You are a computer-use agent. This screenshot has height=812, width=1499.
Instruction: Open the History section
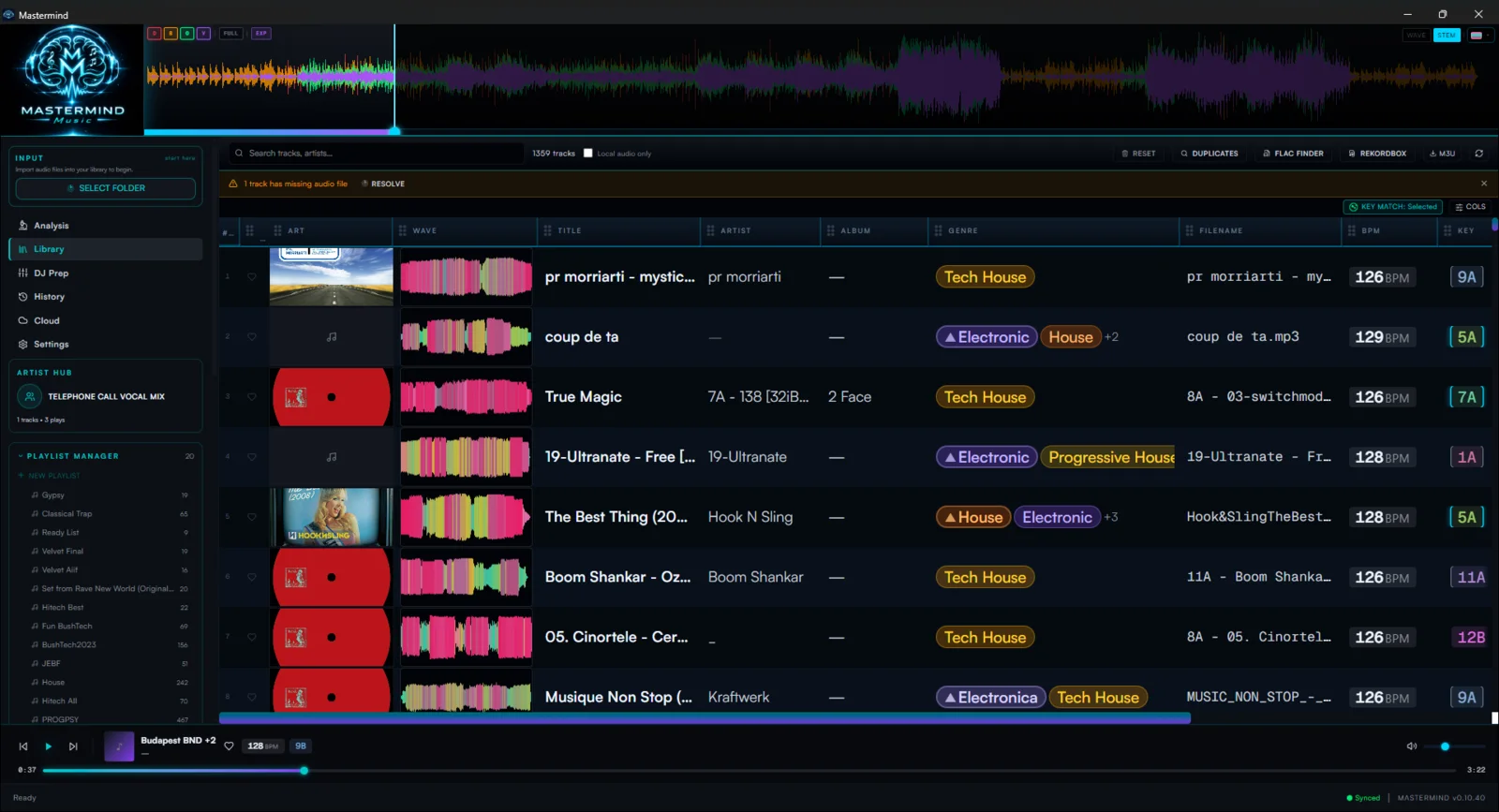pos(105,297)
